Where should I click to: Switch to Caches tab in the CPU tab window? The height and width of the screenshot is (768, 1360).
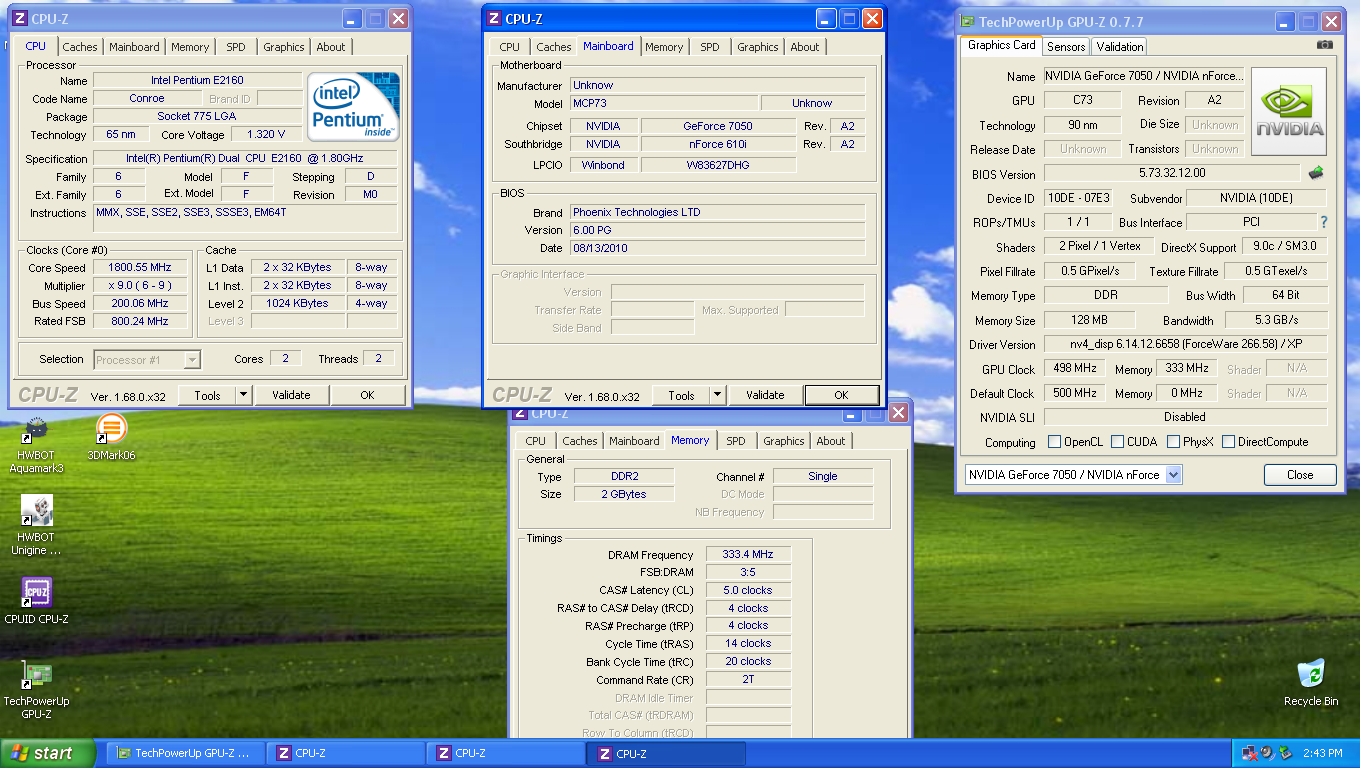[80, 47]
